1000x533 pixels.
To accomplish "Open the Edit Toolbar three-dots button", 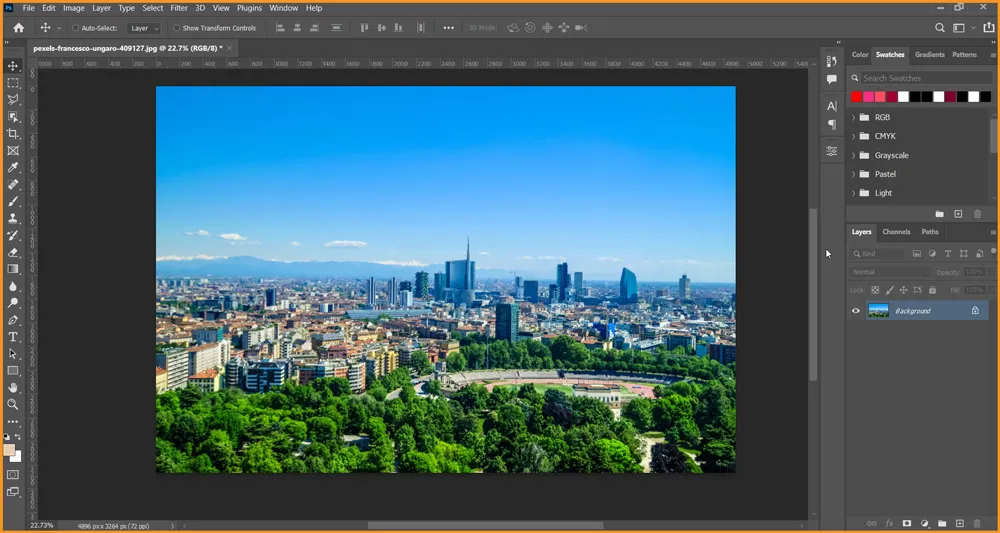I will 13,421.
